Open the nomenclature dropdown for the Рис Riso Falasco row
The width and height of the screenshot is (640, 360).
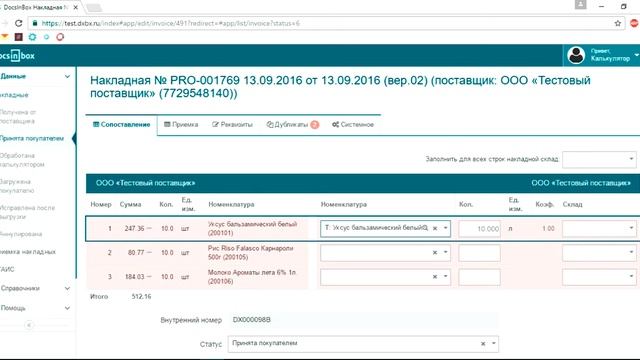[x=445, y=252]
